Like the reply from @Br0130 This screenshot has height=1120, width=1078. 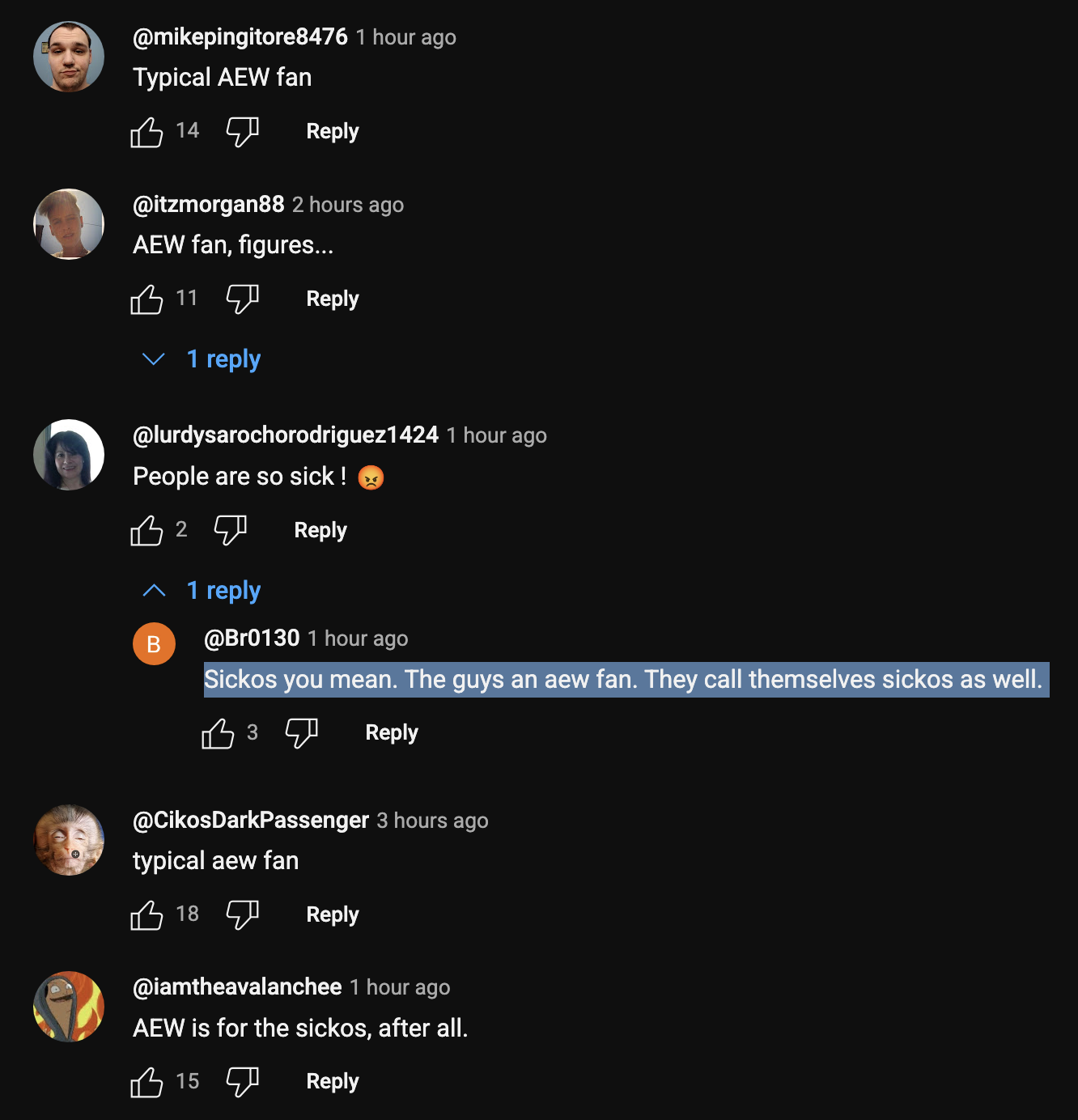click(x=218, y=733)
